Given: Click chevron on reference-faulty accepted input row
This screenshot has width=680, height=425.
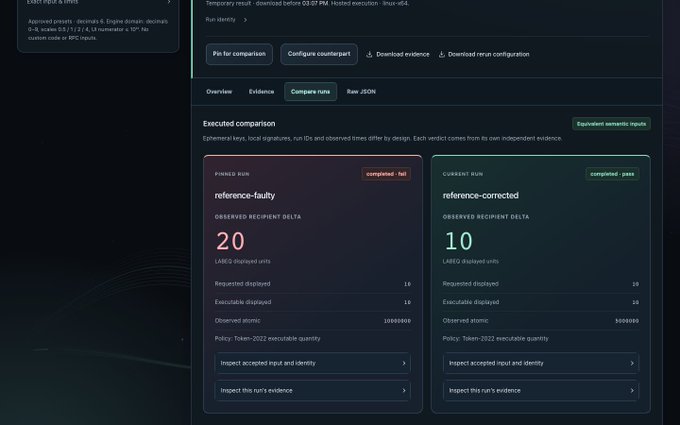Looking at the screenshot, I should point(404,363).
